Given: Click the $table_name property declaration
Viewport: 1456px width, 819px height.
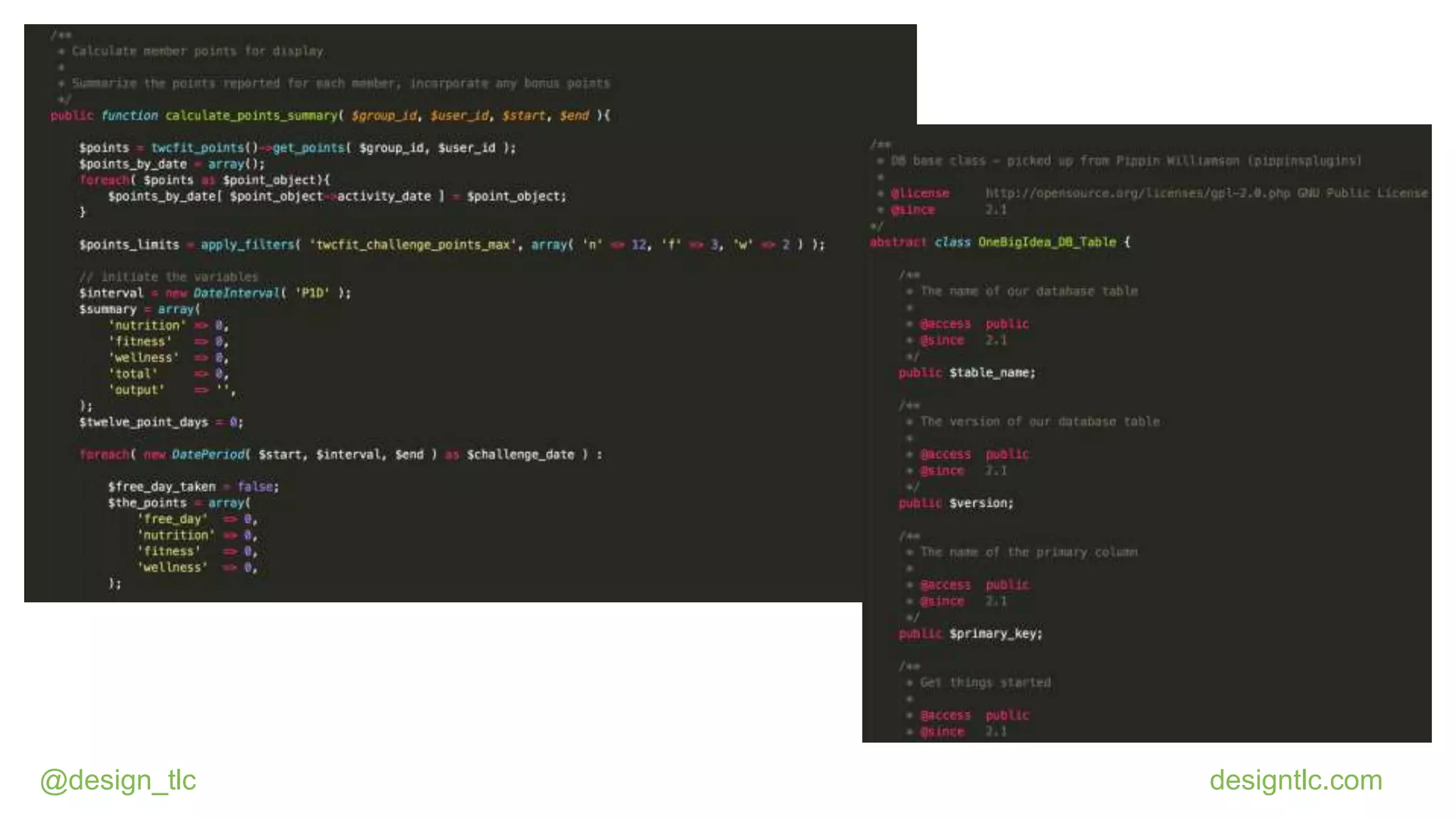Looking at the screenshot, I should [992, 373].
